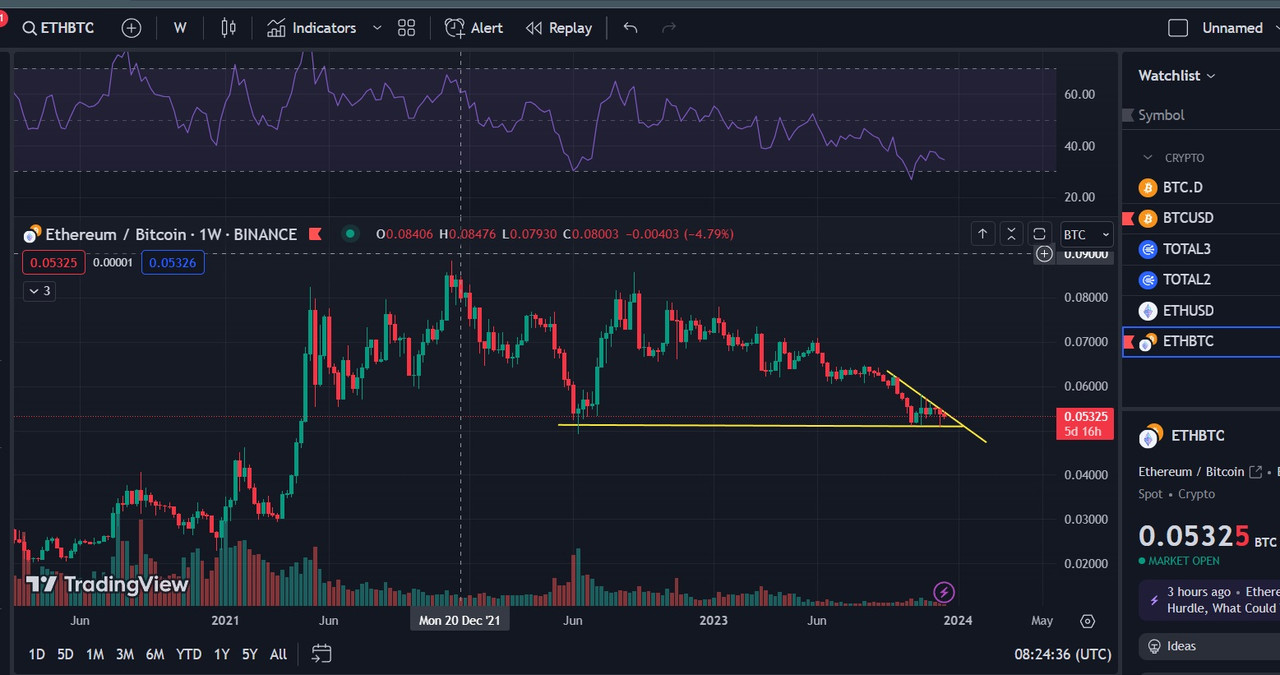Viewport: 1280px width, 675px height.
Task: Click the green market status dot
Action: (350, 234)
